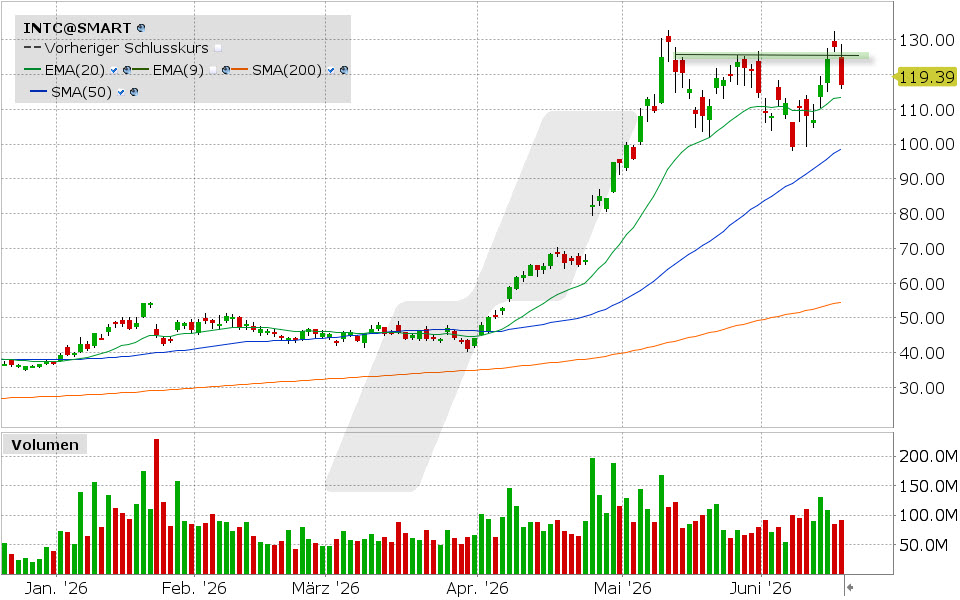Click the Juni '26 date axis label

761,589
